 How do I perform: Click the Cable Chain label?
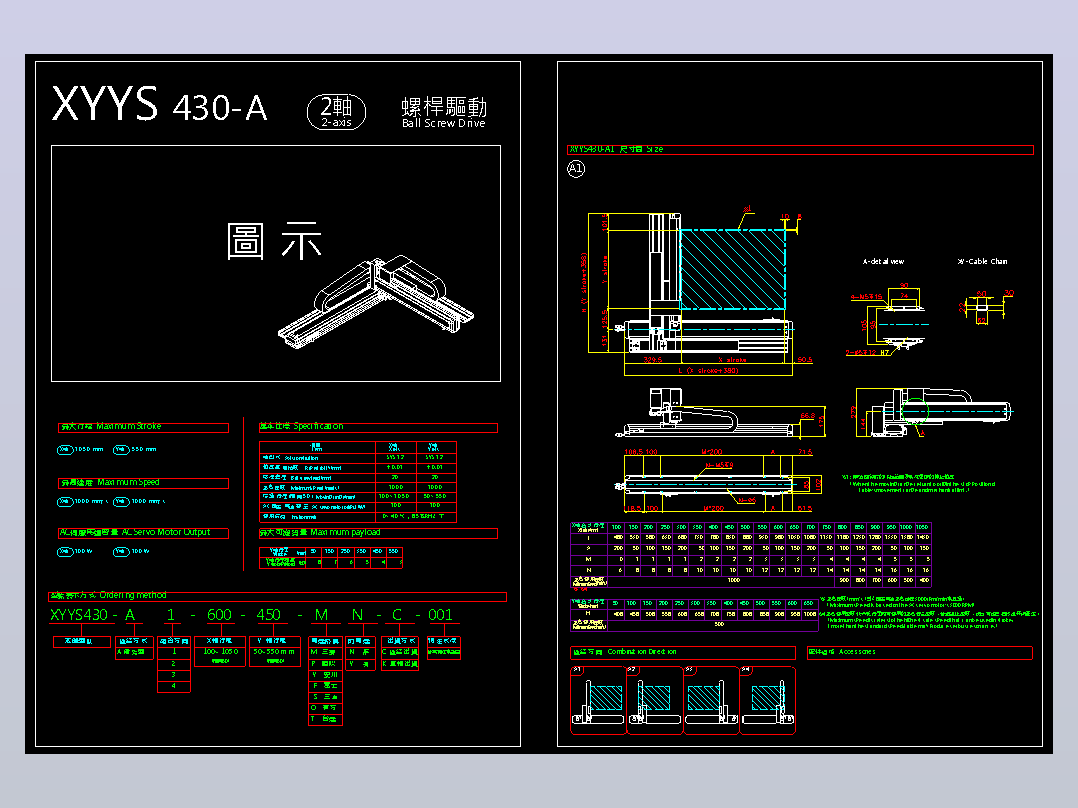coord(982,261)
